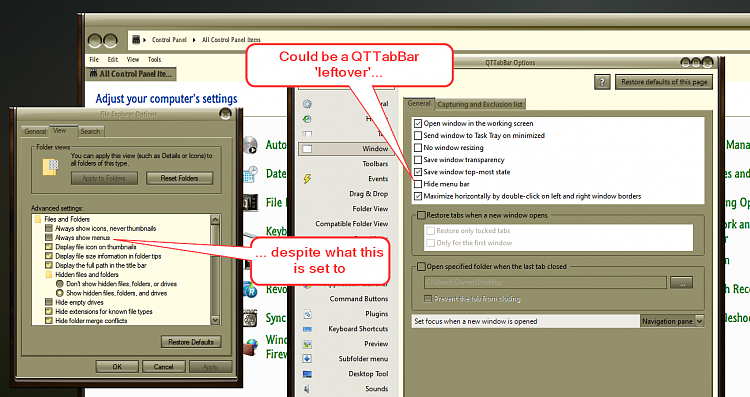Click the Events lightning bolt icon

[307, 179]
